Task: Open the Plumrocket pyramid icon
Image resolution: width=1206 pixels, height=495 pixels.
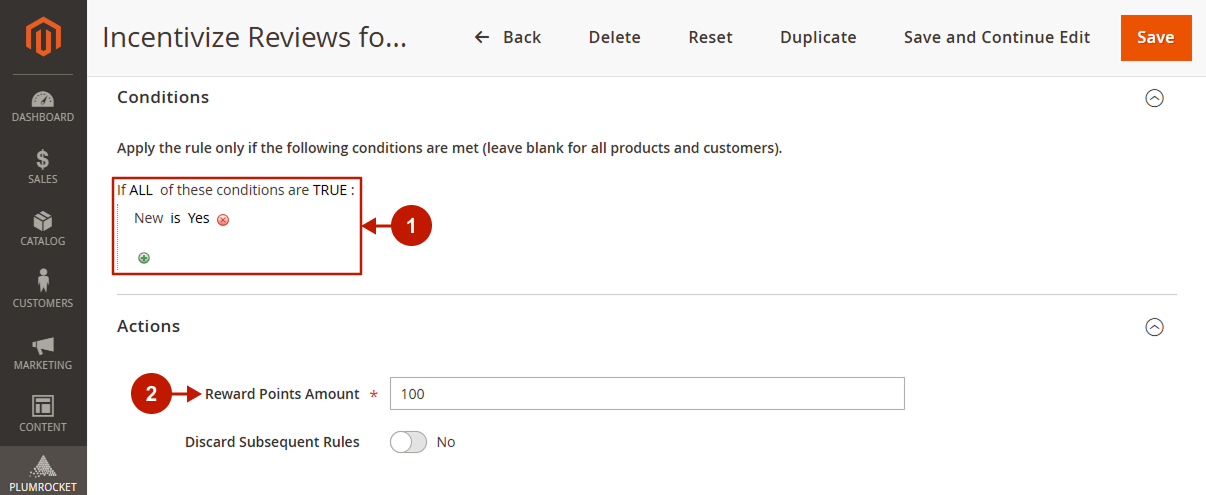Action: [x=43, y=466]
